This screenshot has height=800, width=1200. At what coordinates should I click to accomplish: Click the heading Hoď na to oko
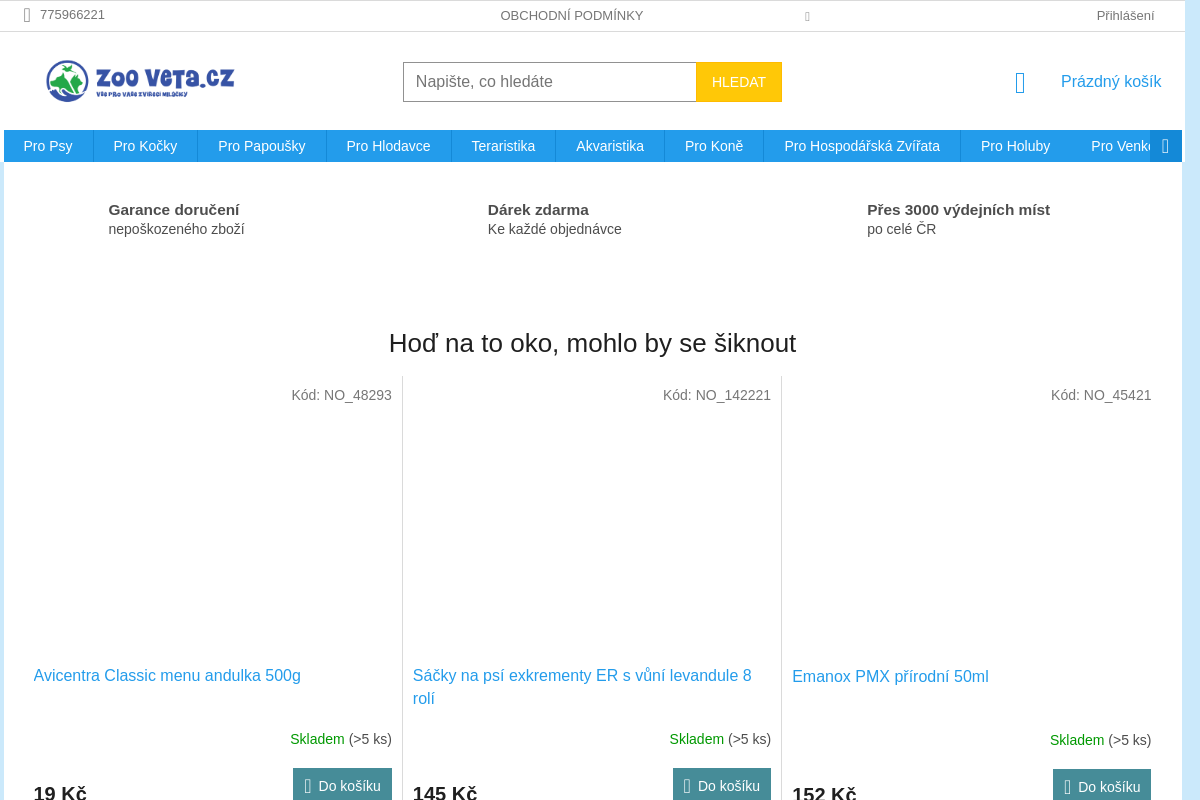[x=592, y=343]
